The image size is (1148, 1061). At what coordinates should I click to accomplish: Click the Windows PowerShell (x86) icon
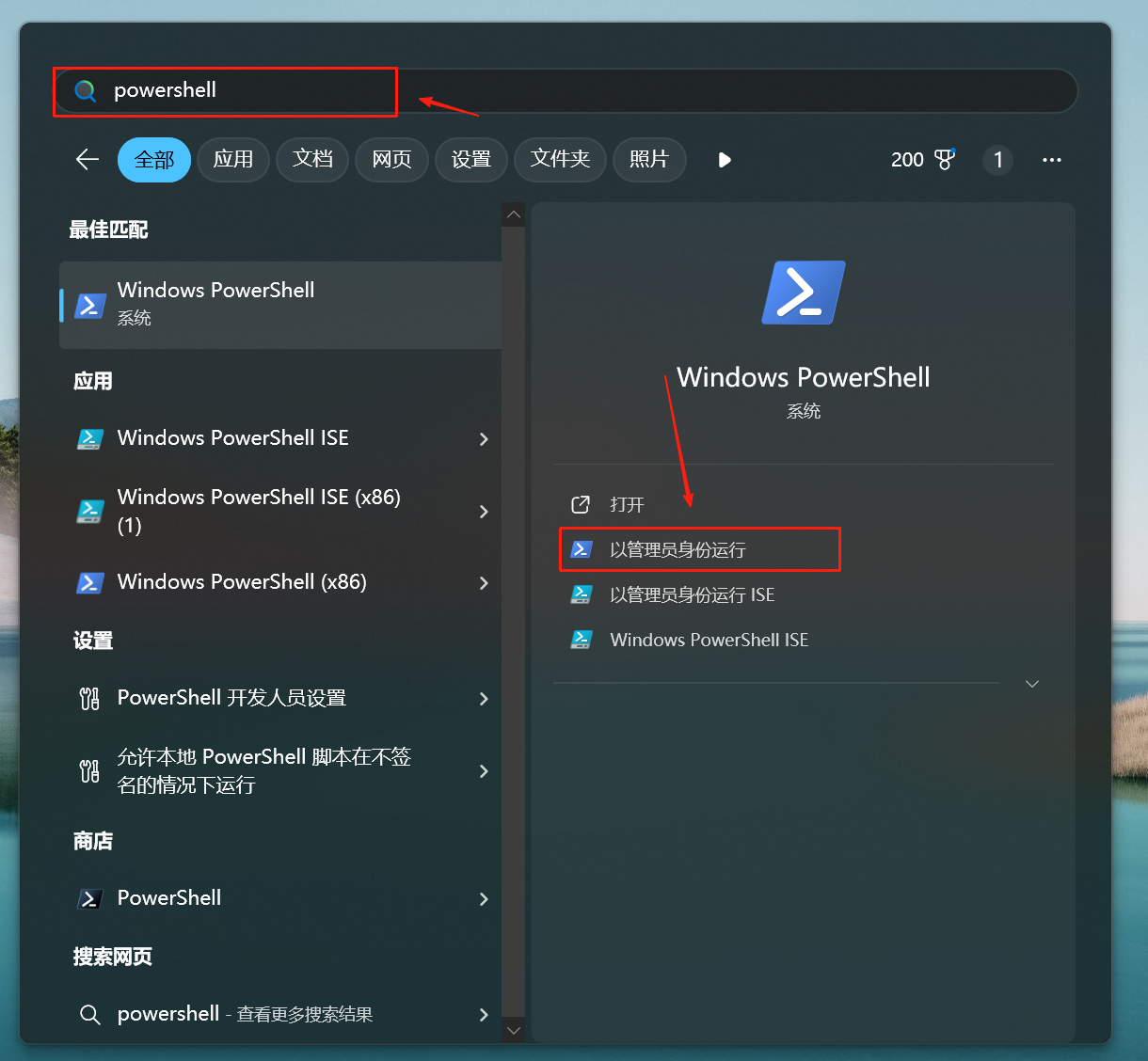[x=90, y=582]
